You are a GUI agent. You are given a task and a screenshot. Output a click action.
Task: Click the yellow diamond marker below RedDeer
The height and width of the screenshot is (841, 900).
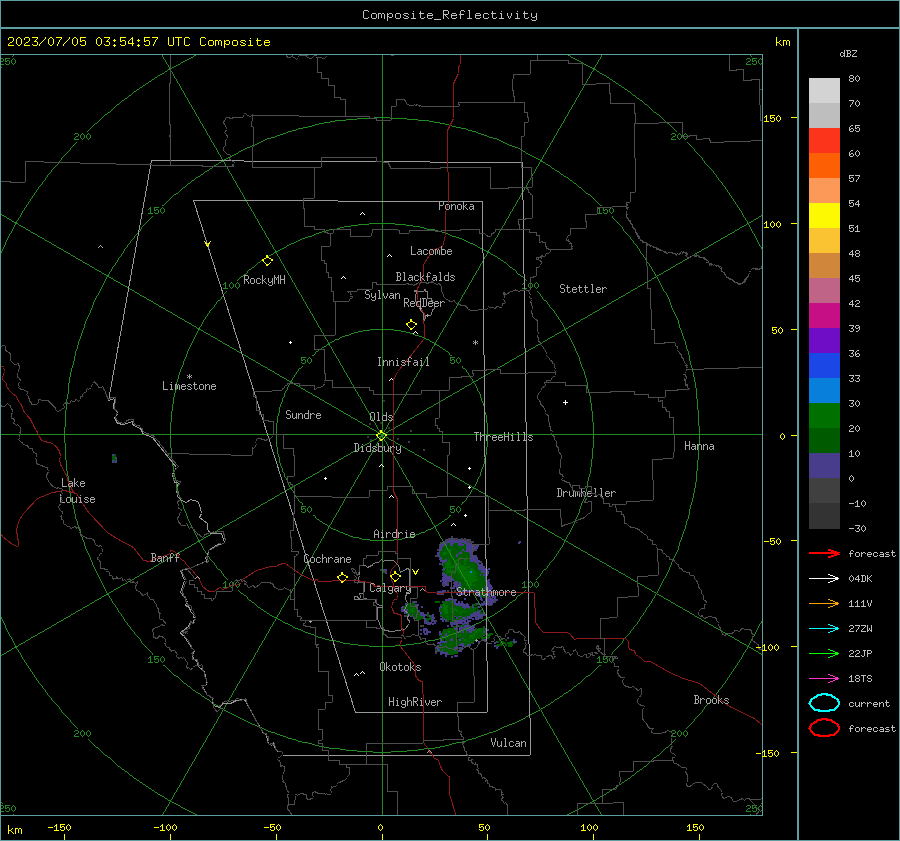click(412, 325)
